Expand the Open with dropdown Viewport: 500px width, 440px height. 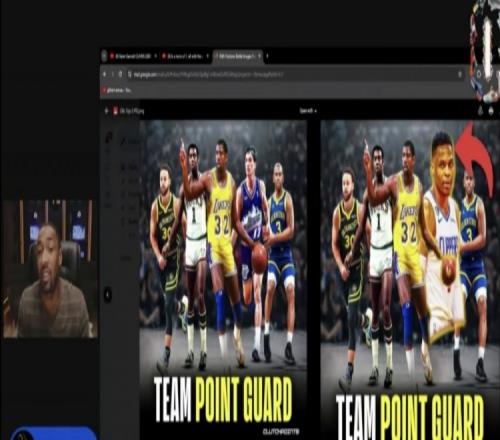tap(308, 111)
